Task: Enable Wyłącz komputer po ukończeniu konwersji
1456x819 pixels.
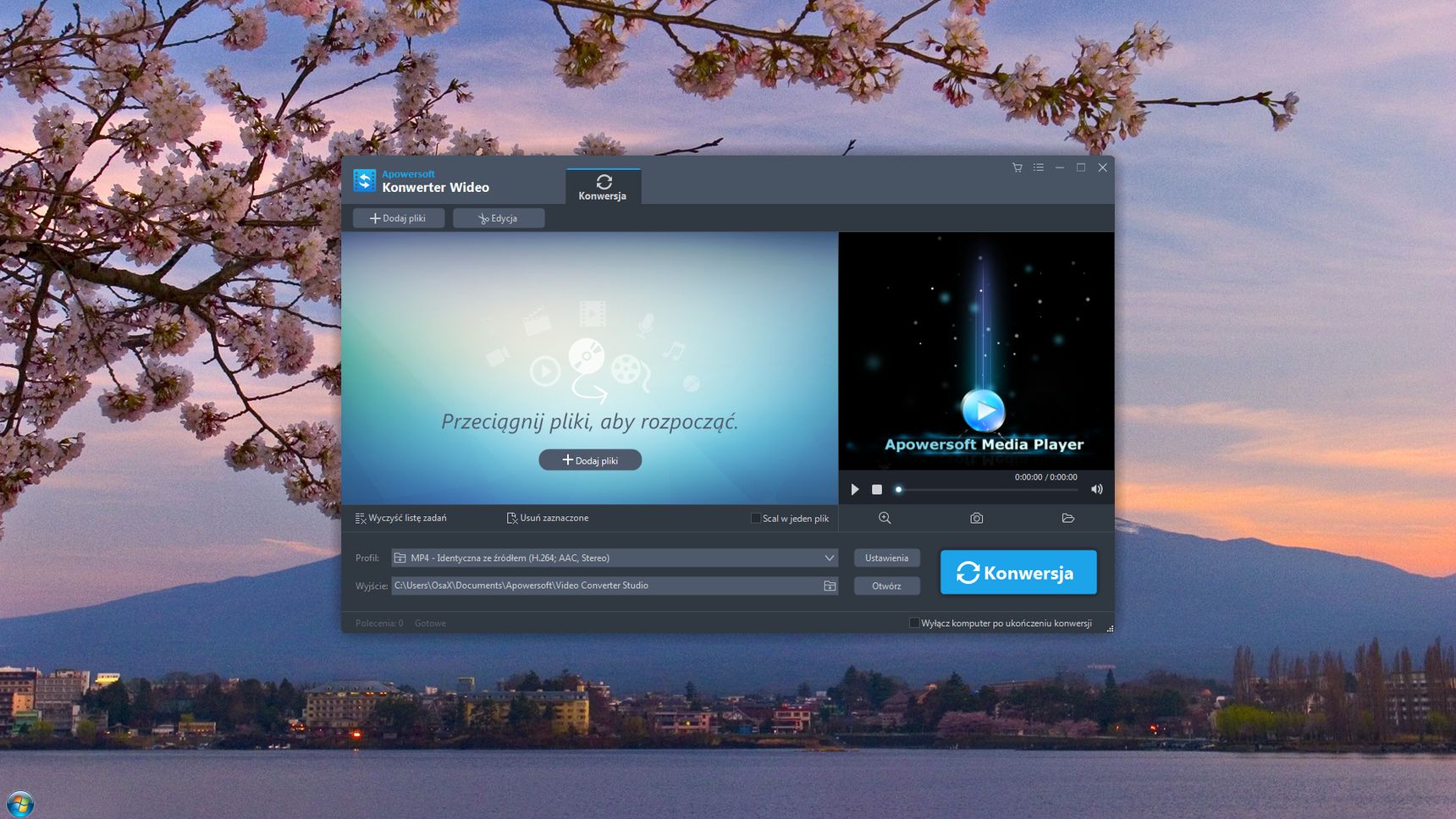Action: [914, 623]
